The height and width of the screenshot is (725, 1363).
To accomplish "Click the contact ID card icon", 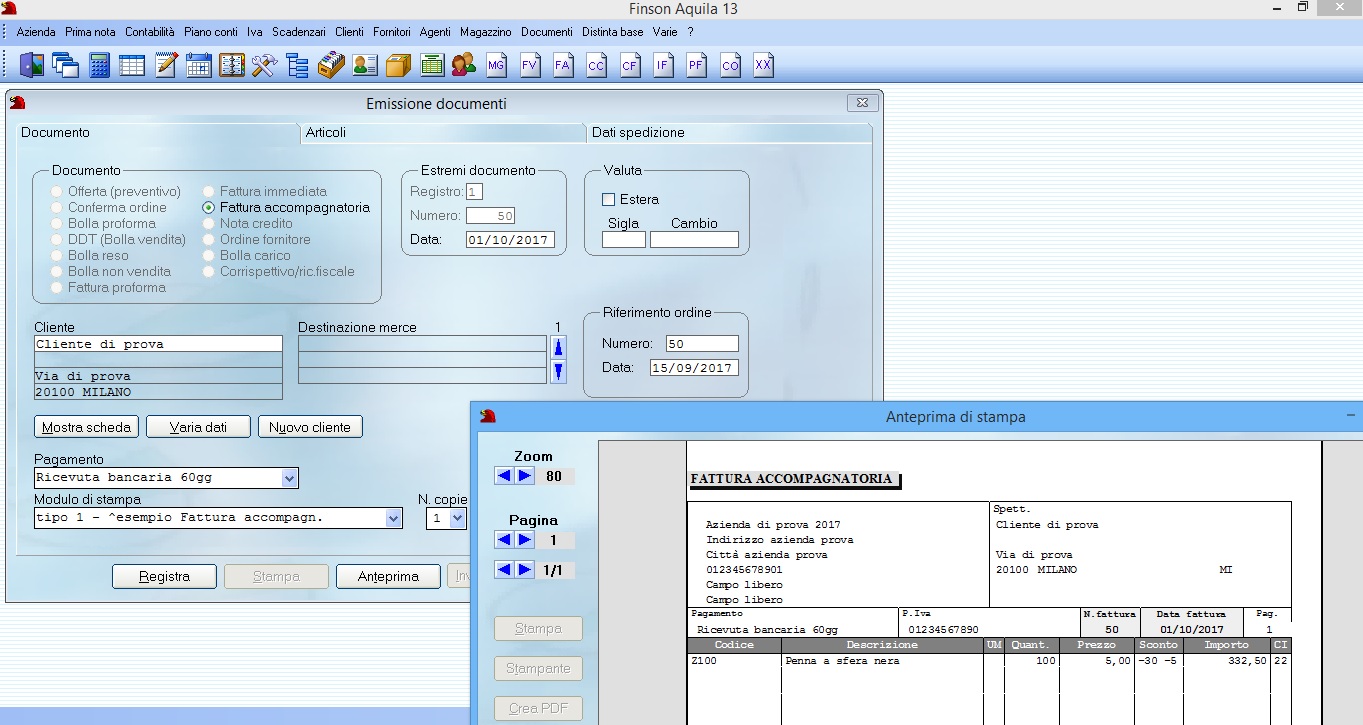I will [x=365, y=66].
